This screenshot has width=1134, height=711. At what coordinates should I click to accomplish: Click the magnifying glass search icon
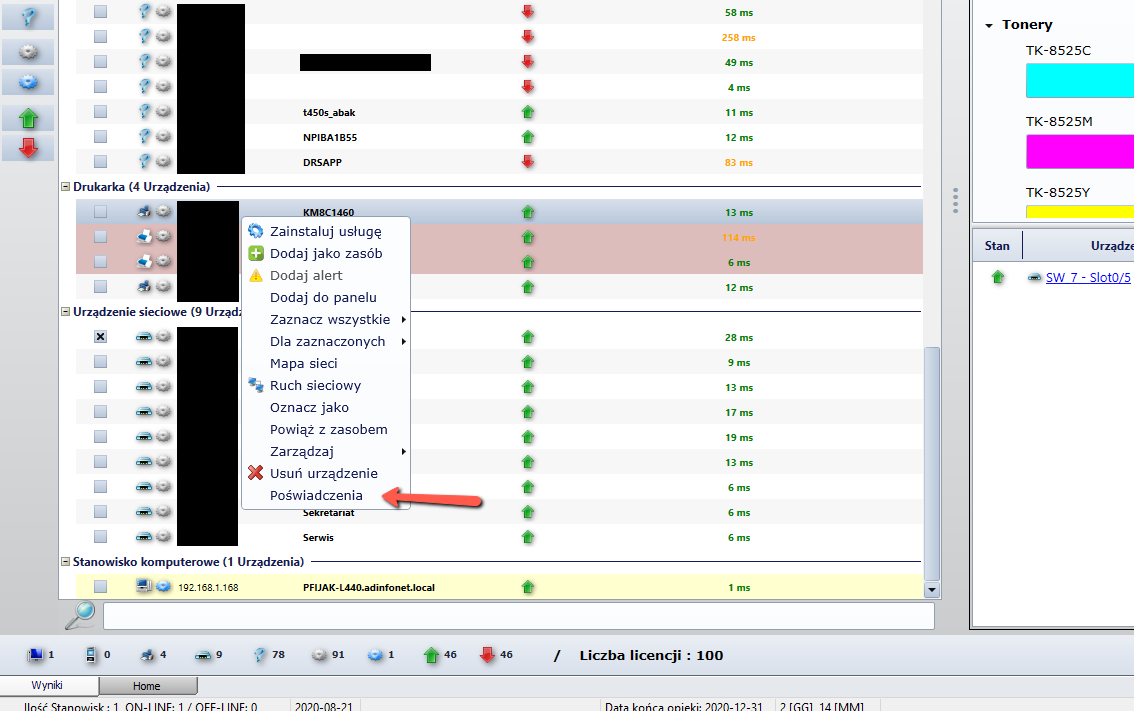79,615
